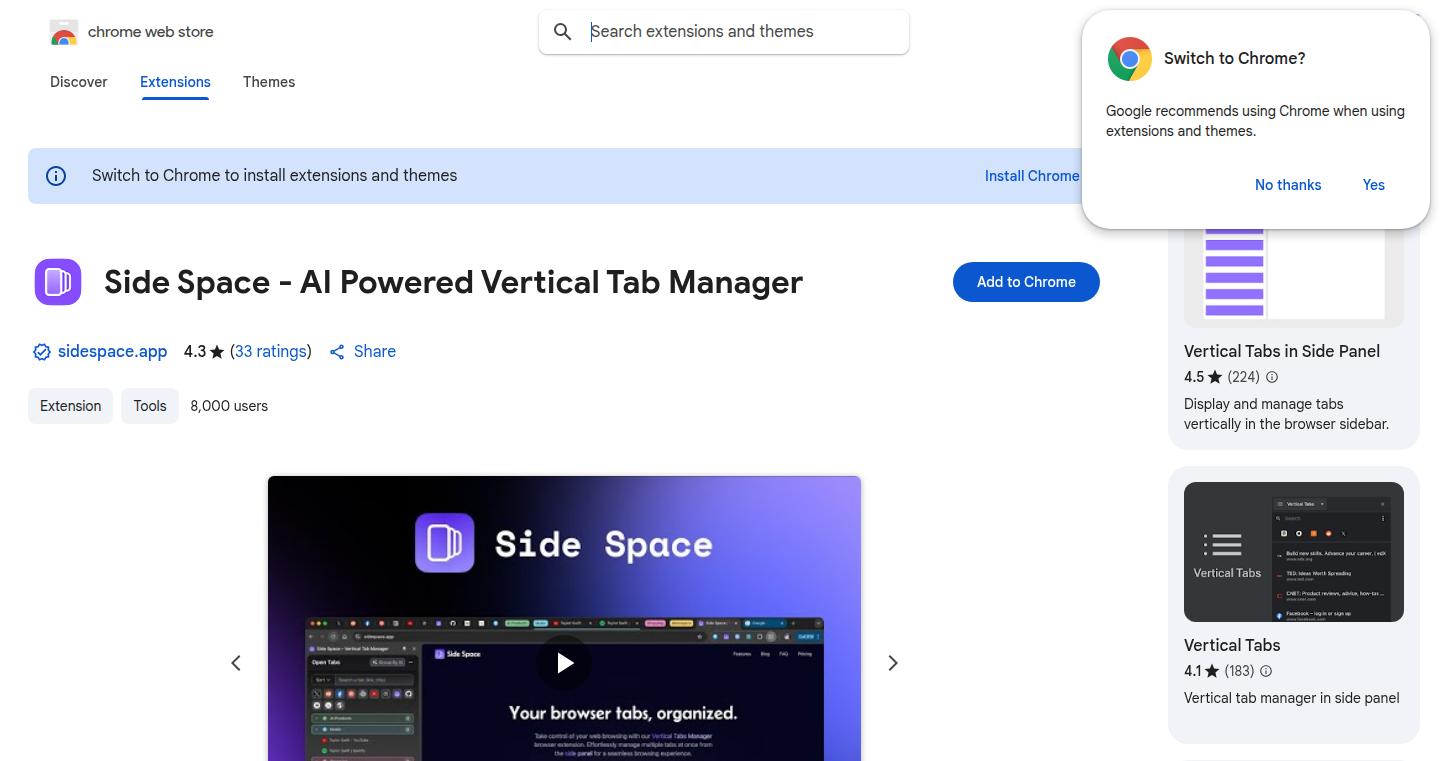Open Vertical Tabs in Side Panel title
The height and width of the screenshot is (761, 1440).
pos(1282,351)
